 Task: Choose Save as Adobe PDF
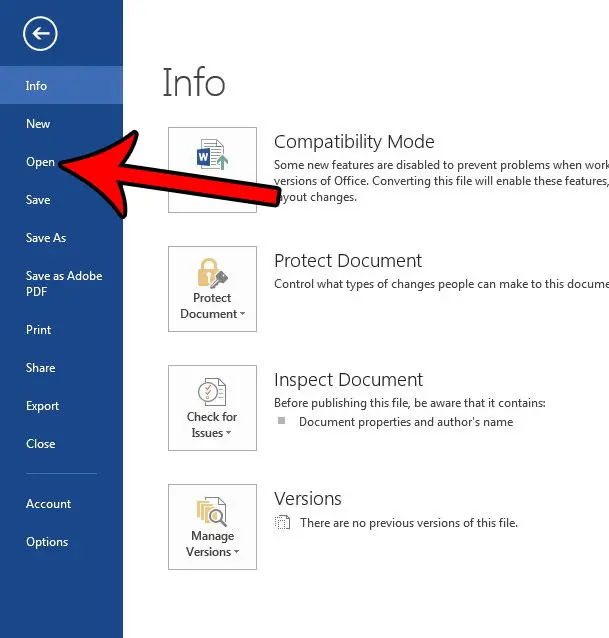(x=63, y=284)
